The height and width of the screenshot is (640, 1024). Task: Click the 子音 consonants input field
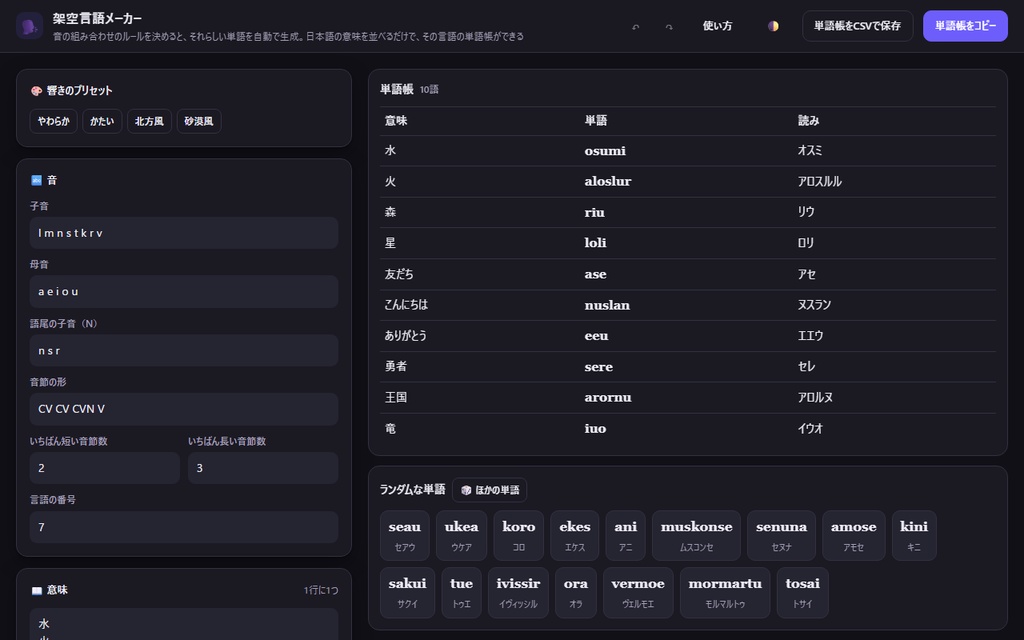pos(184,233)
